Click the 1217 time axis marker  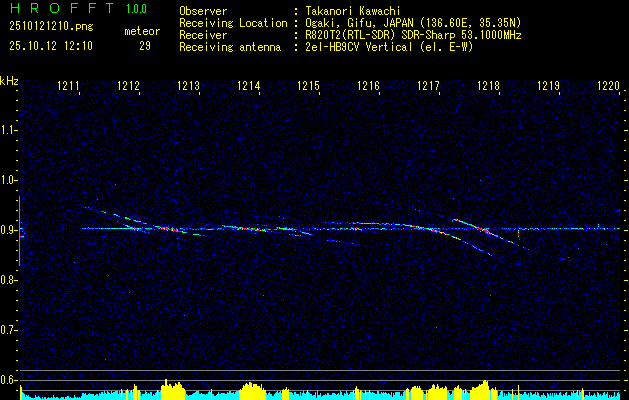pos(428,85)
